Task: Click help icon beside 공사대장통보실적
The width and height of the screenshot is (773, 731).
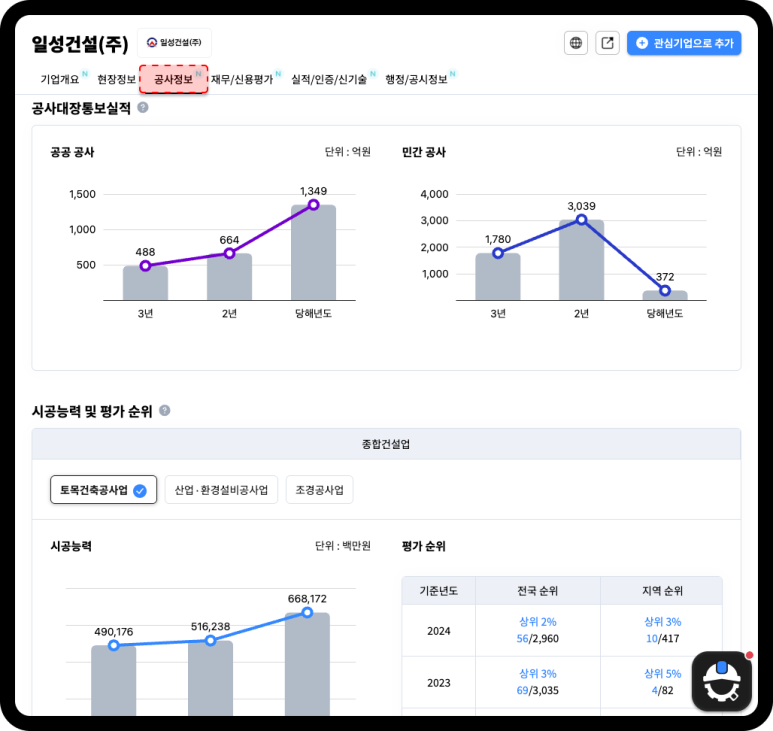Action: point(143,107)
